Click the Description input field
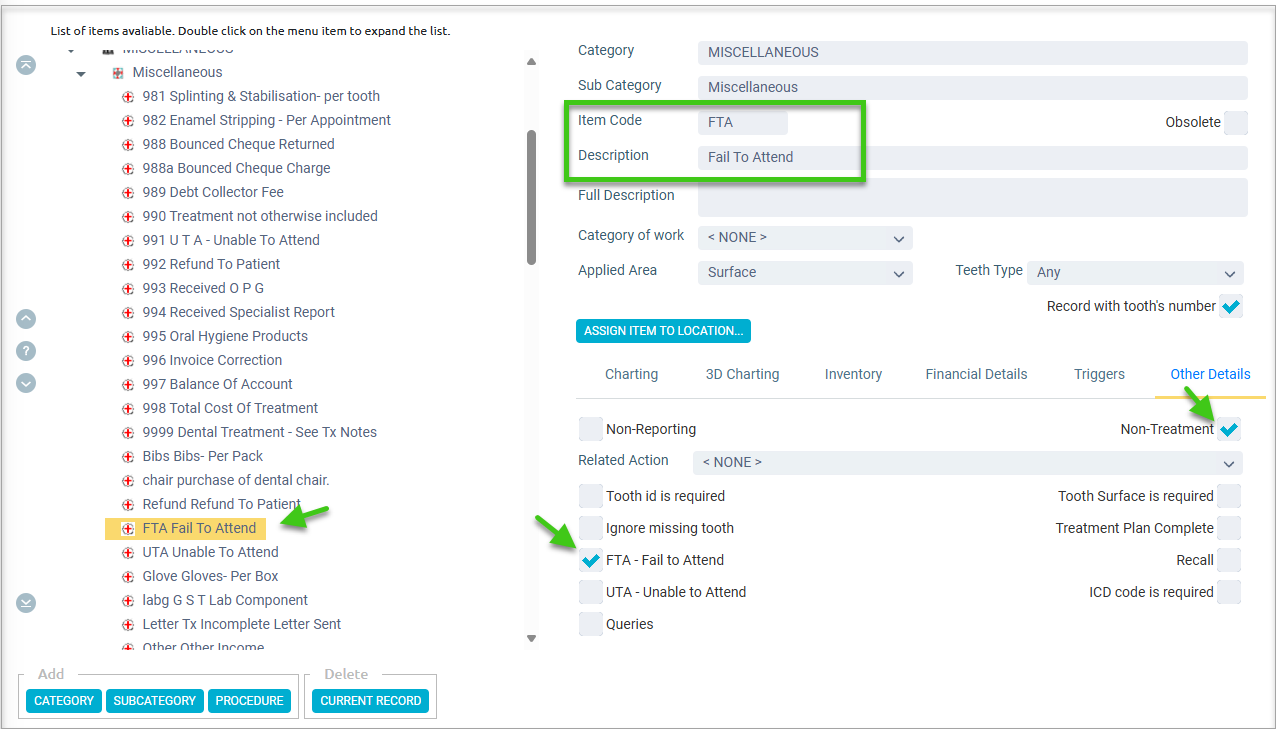Screen dimensions: 1276x729 point(973,157)
